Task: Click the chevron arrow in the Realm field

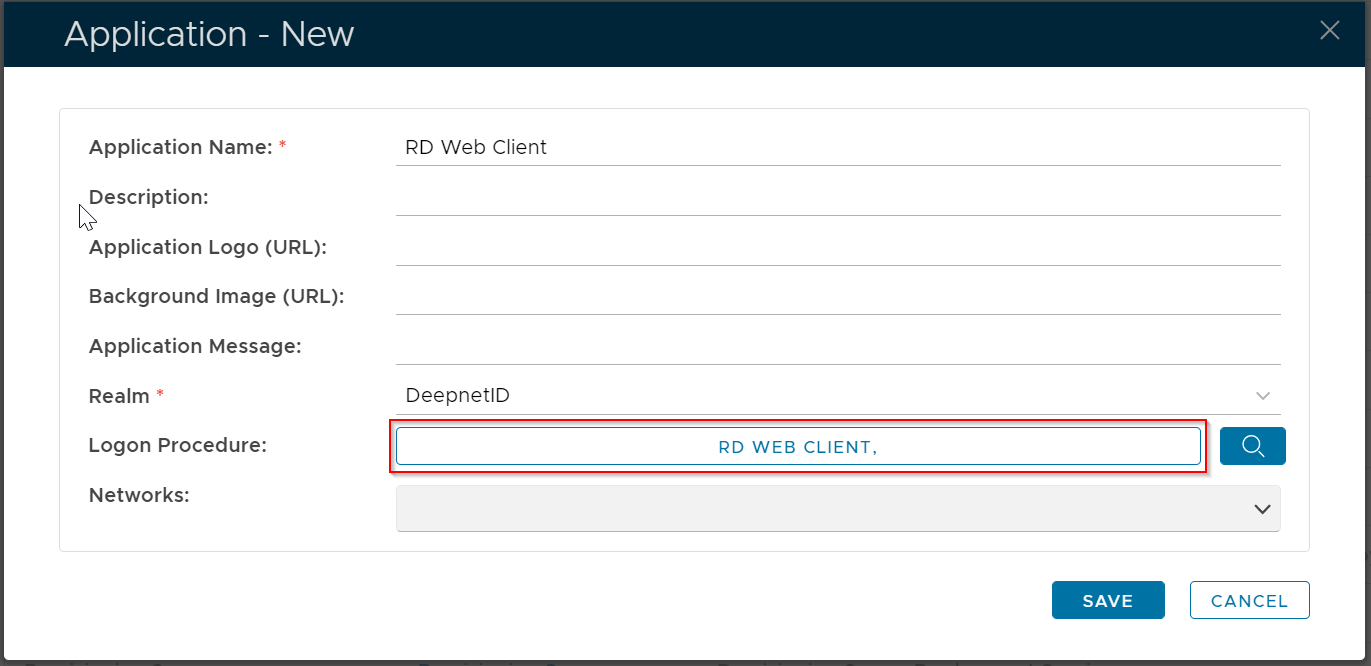Action: point(1263,396)
